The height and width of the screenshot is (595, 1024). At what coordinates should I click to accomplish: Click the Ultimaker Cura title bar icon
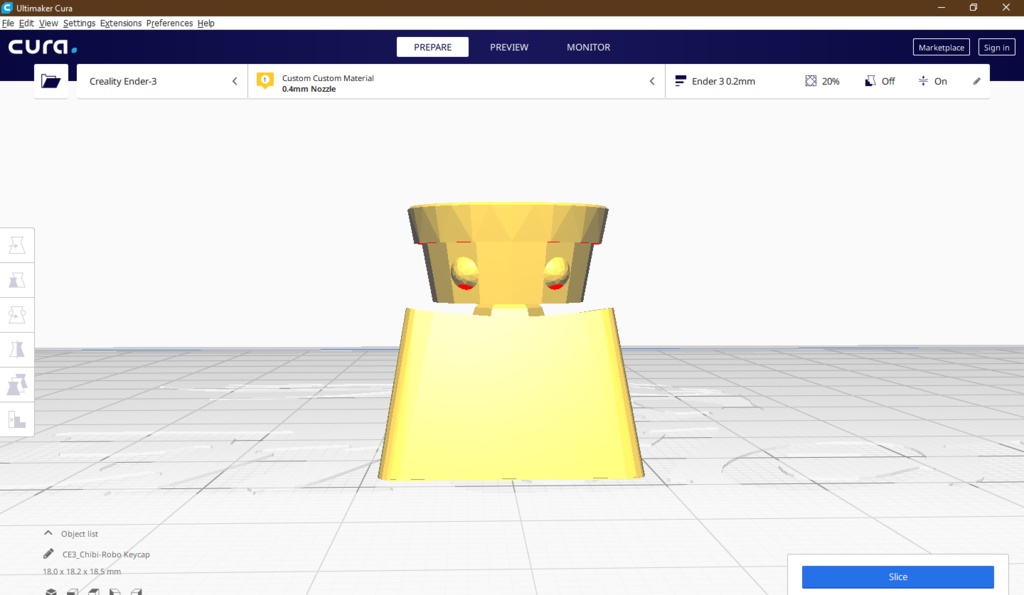coord(7,8)
